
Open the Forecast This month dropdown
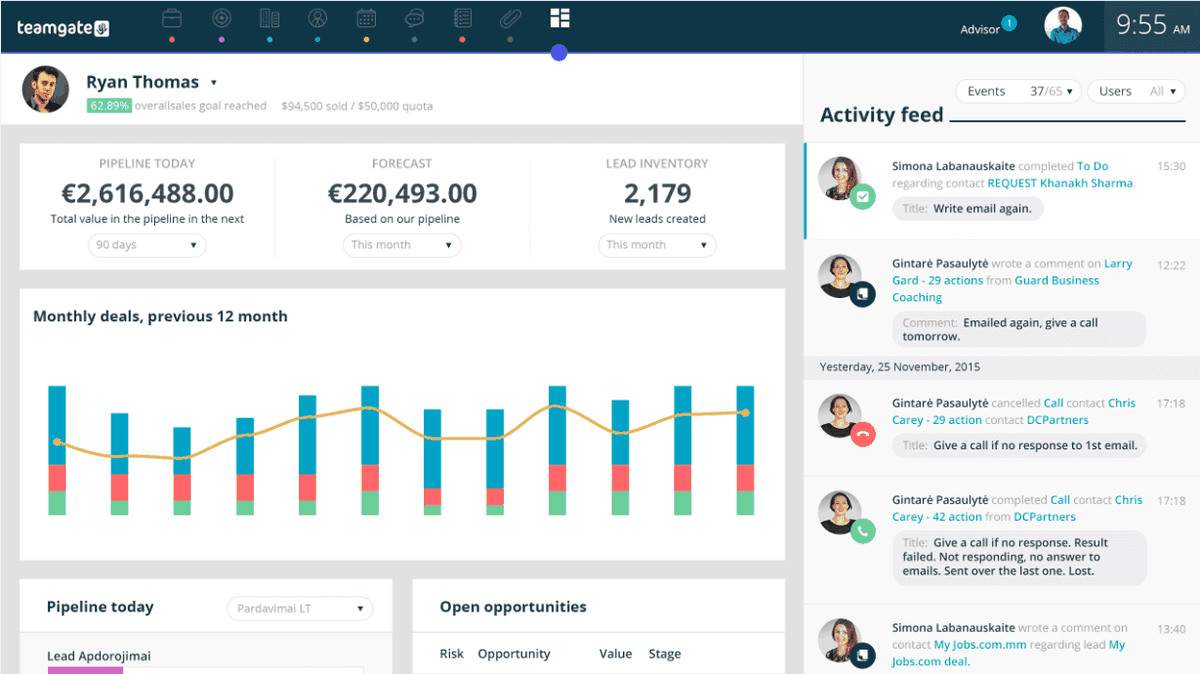402,245
